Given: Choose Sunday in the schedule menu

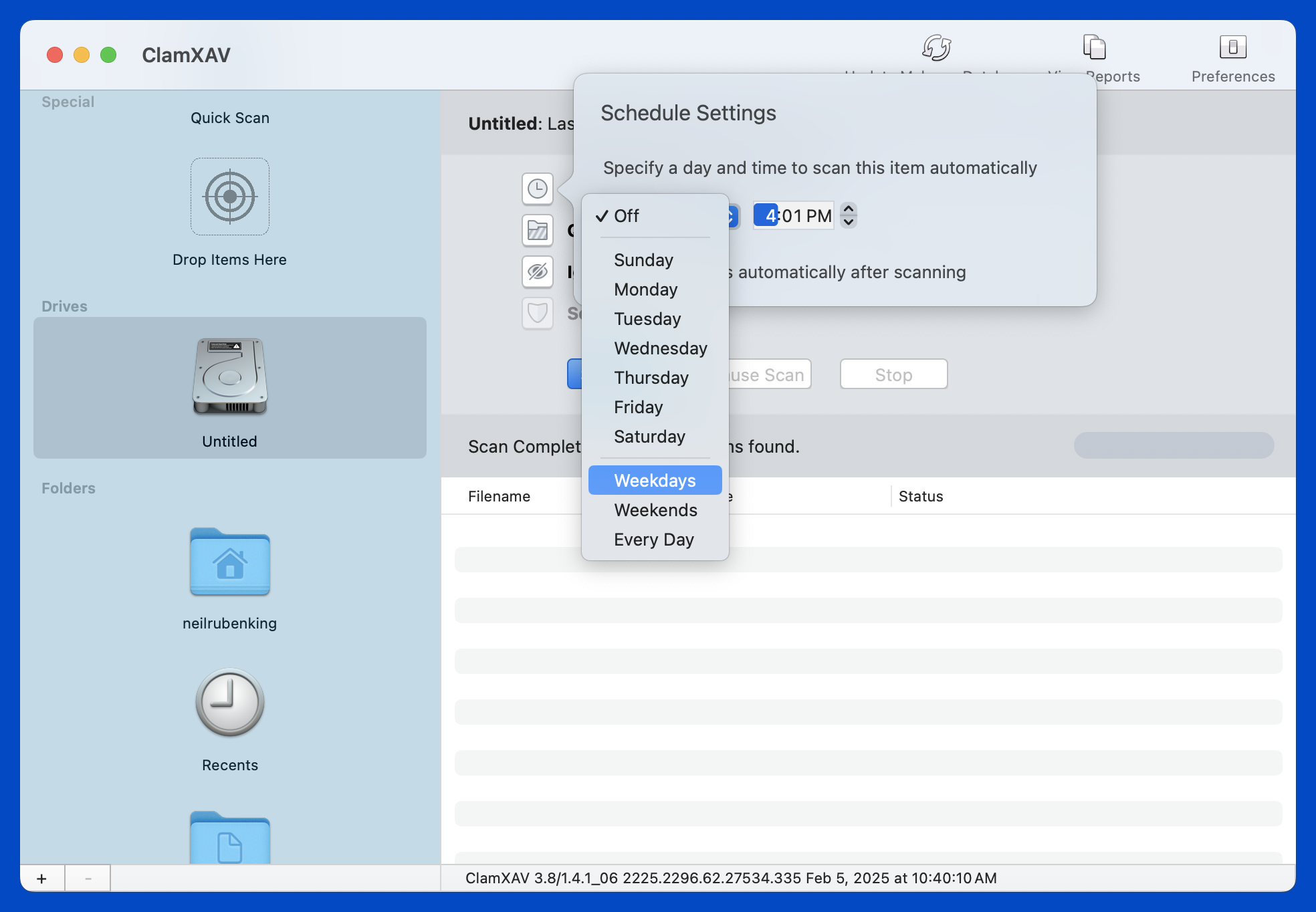Looking at the screenshot, I should click(x=655, y=260).
